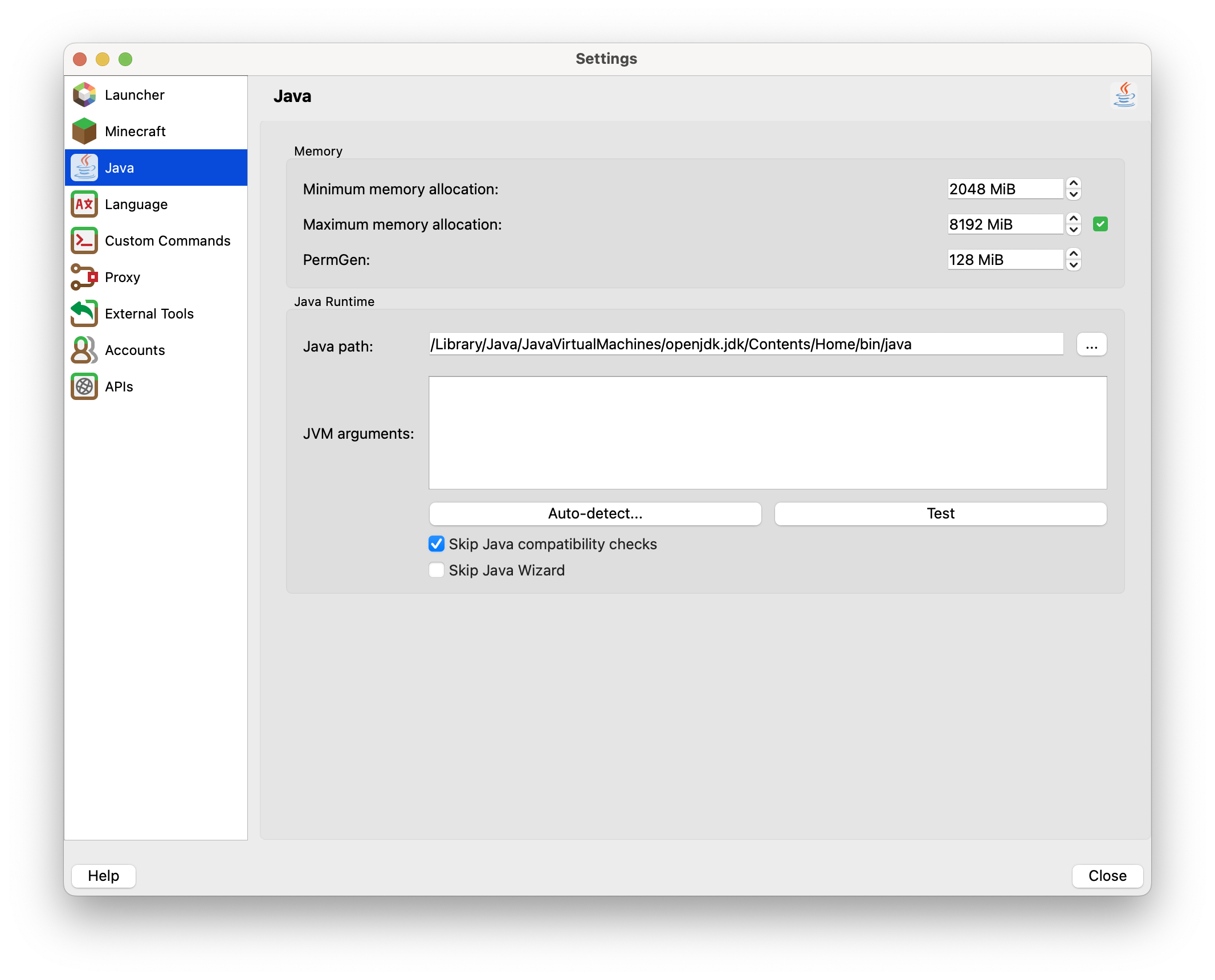Open the Minecraft settings page
The image size is (1215, 980).
click(156, 131)
